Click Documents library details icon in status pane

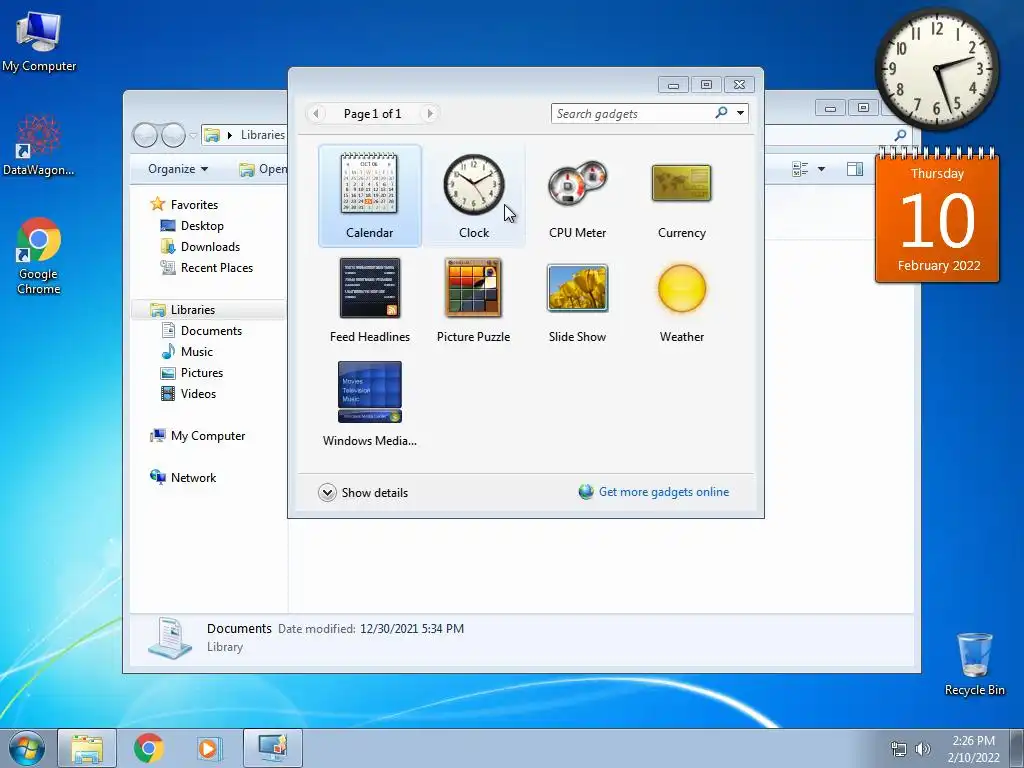point(170,637)
